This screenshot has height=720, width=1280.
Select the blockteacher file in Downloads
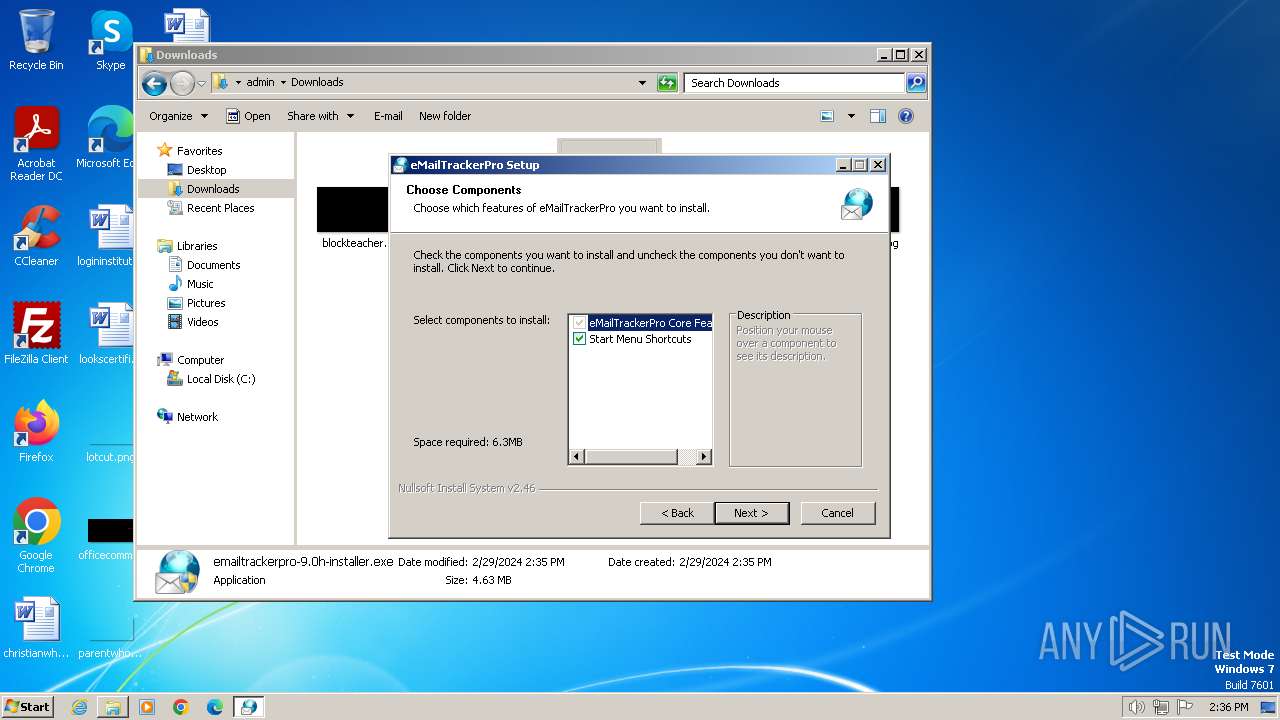tap(353, 218)
